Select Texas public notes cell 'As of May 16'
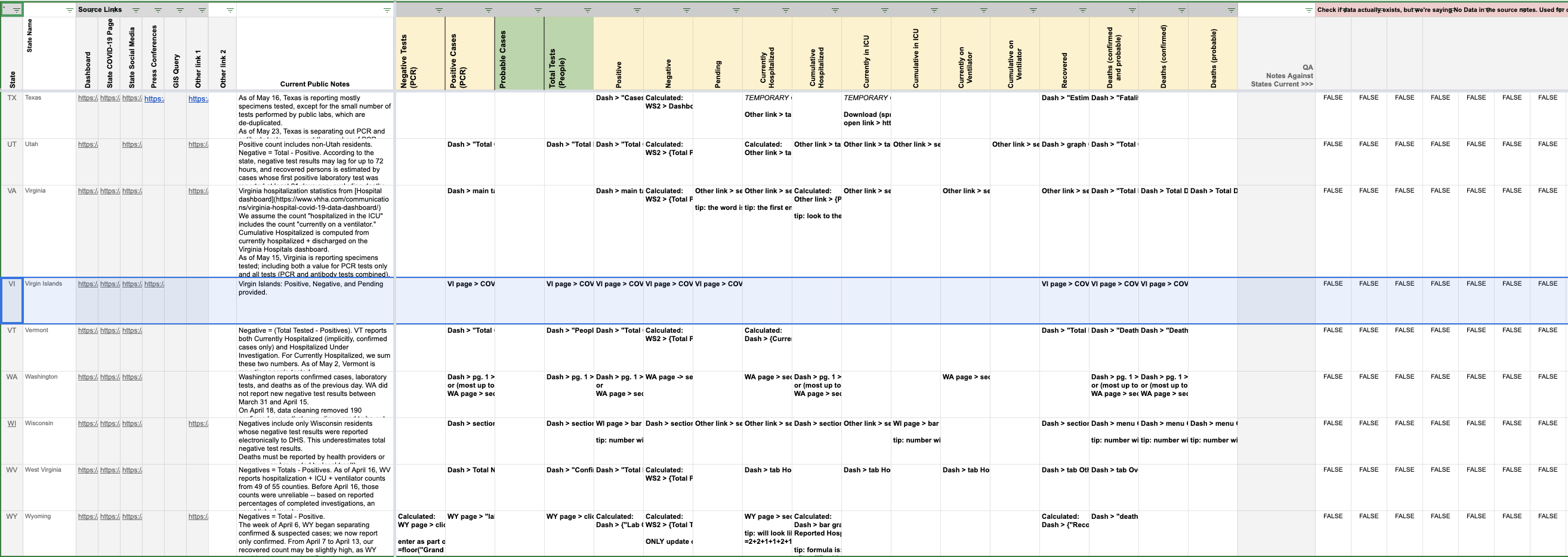The height and width of the screenshot is (557, 1568). click(314, 116)
